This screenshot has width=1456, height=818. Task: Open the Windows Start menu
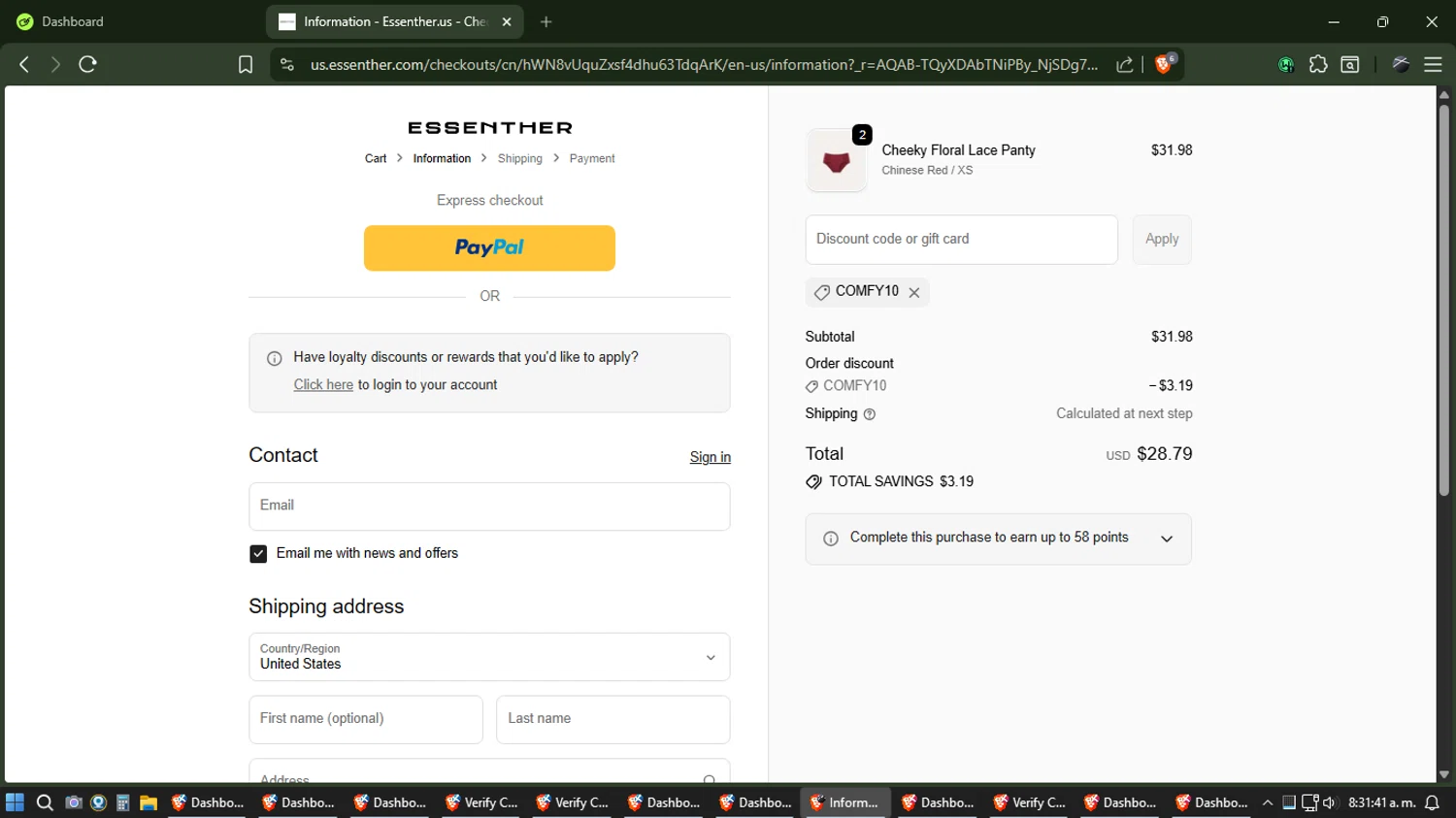click(15, 802)
